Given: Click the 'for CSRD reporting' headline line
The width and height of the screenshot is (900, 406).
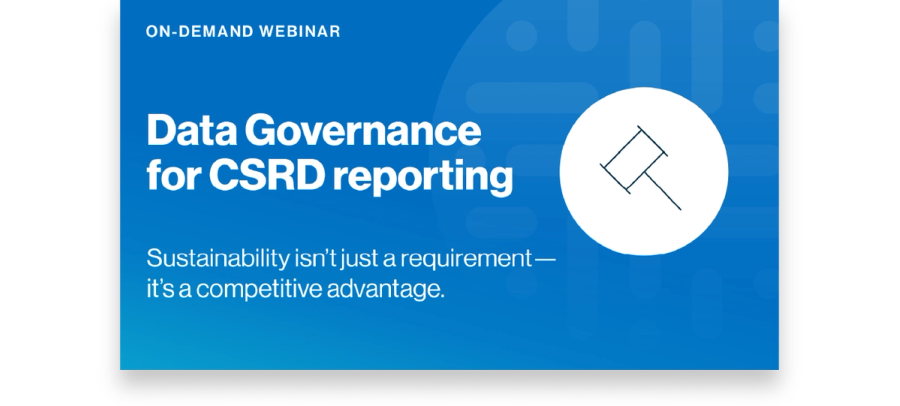Looking at the screenshot, I should click(330, 177).
